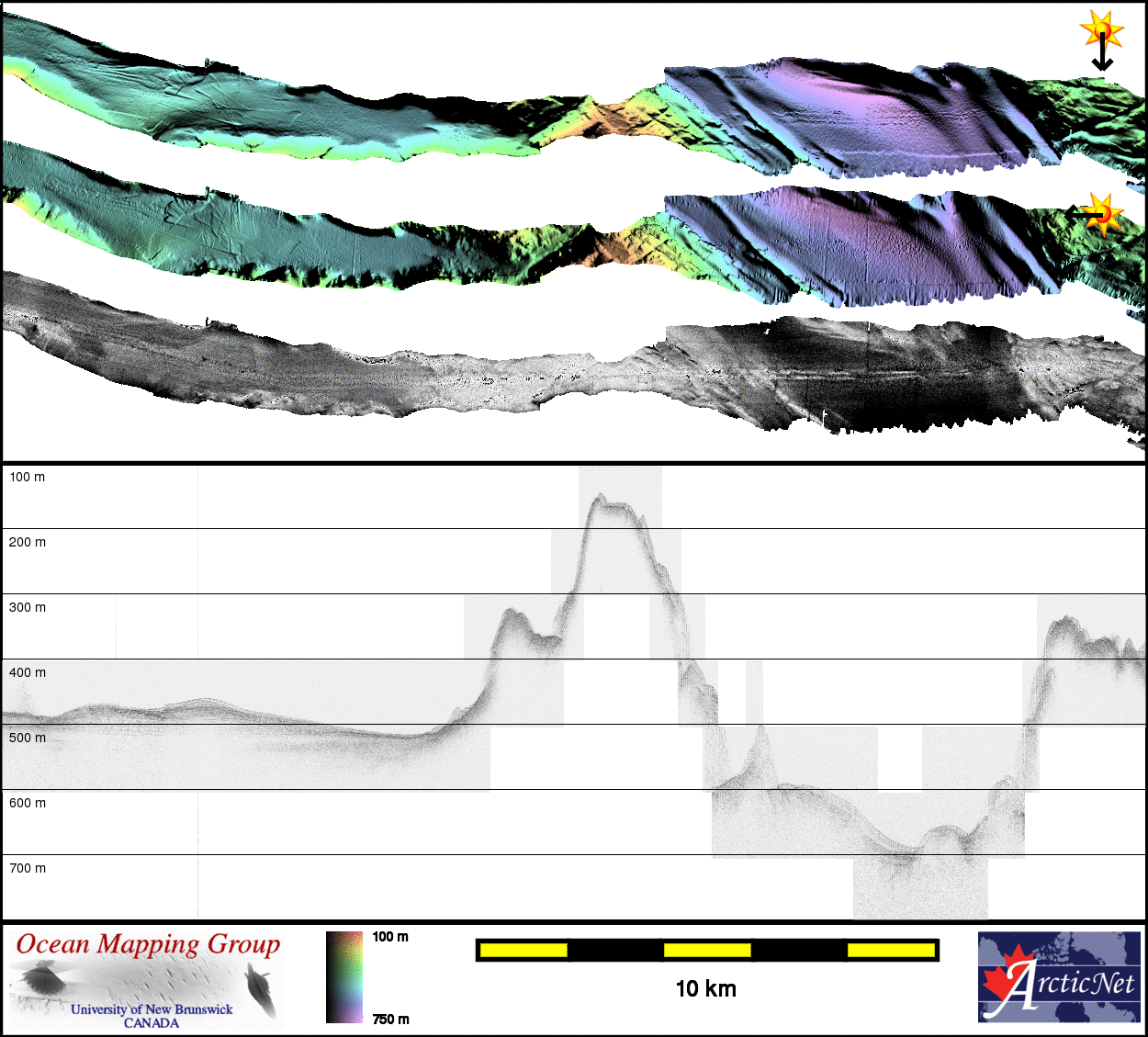The height and width of the screenshot is (1037, 1148).
Task: Click the 400 m depth axis label
Action: click(28, 672)
